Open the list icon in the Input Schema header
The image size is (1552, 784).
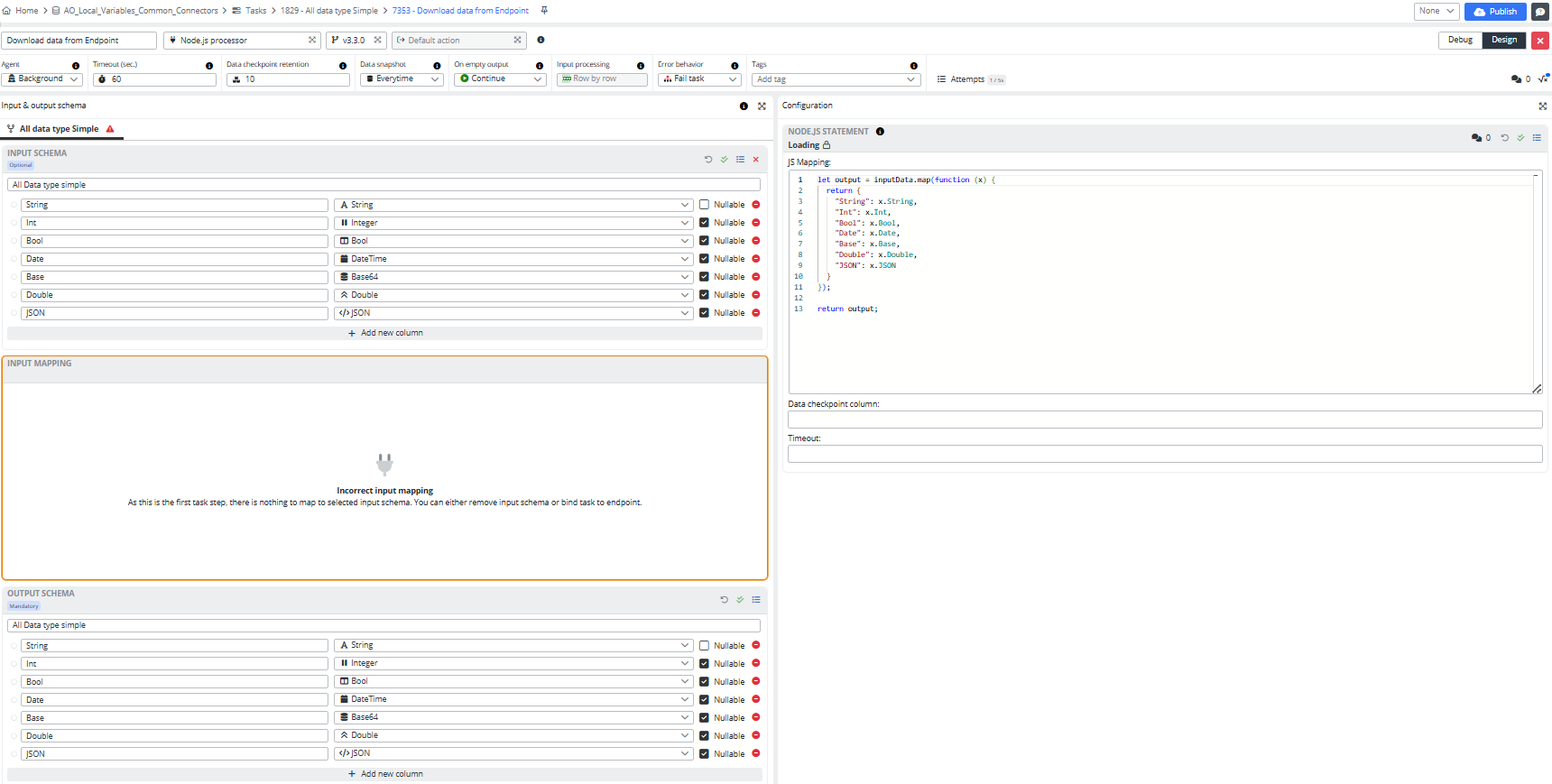[x=740, y=160]
